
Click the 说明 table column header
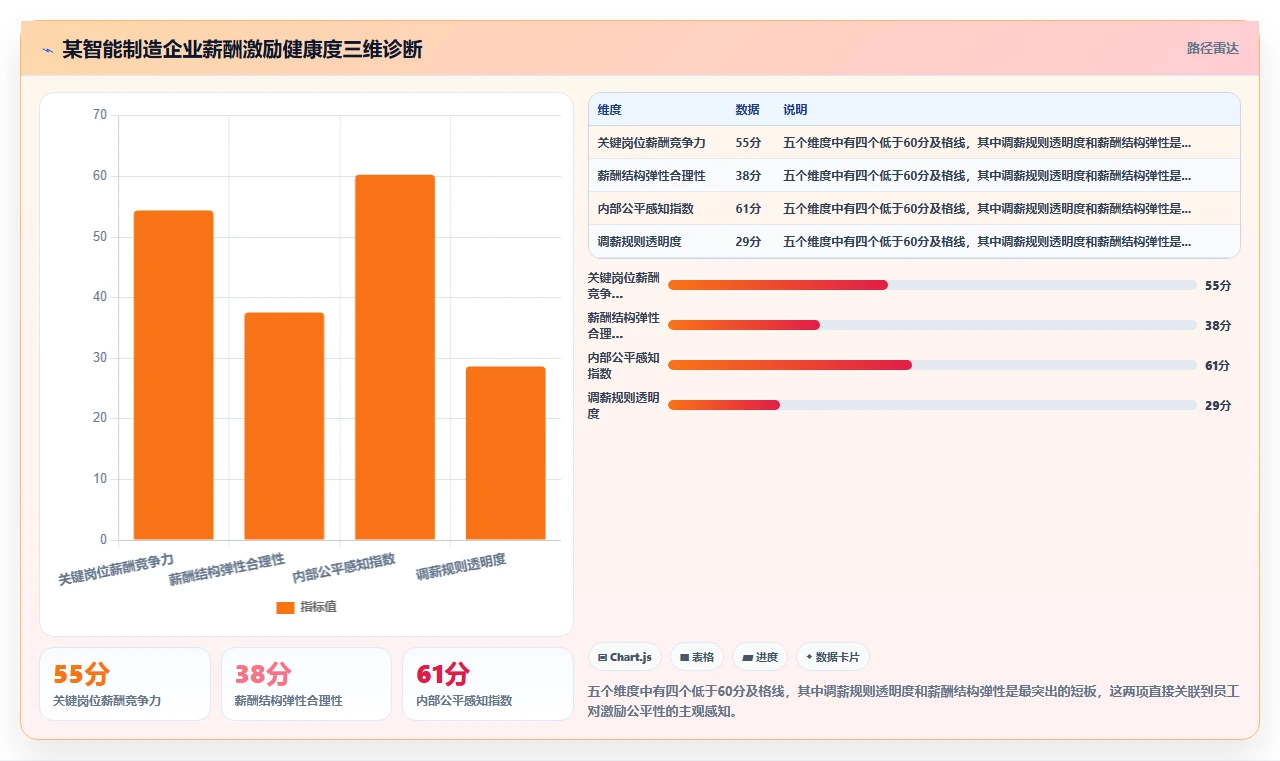coord(795,109)
